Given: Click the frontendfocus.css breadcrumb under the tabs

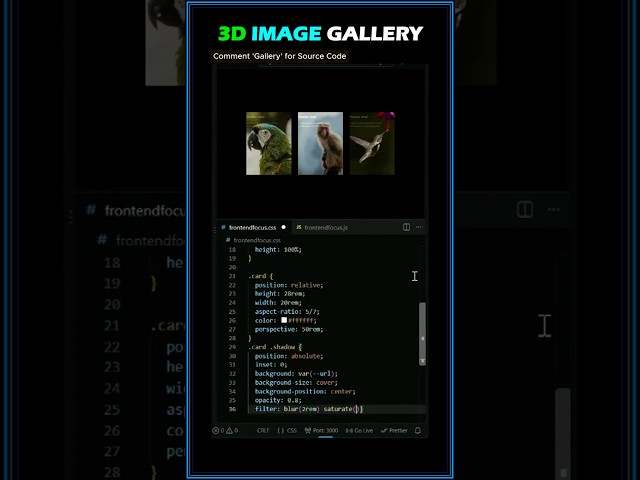Looking at the screenshot, I should (x=253, y=240).
